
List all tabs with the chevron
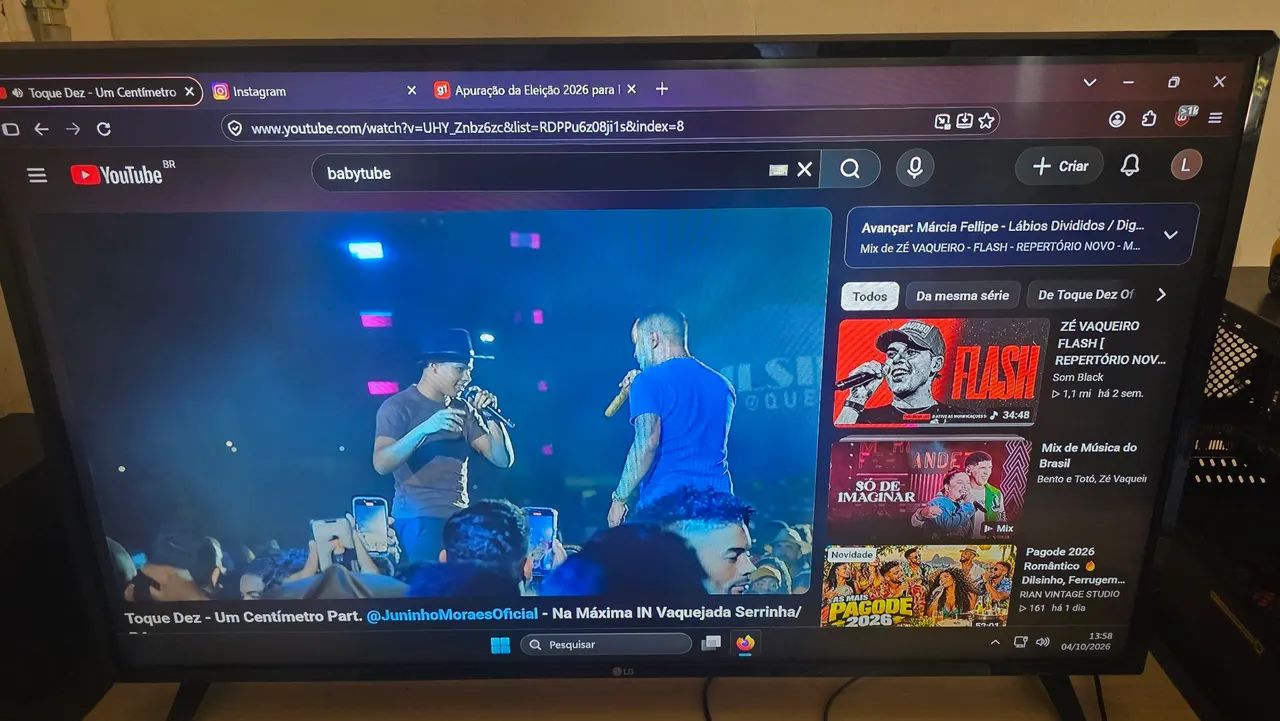click(1090, 82)
